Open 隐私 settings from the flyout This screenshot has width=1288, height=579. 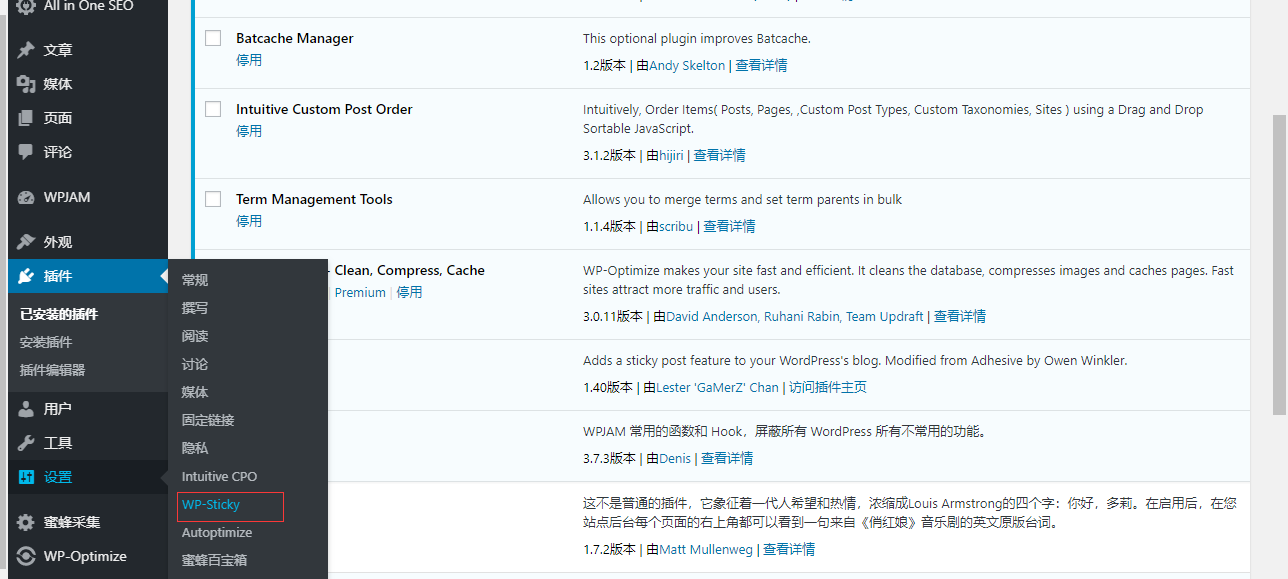click(195, 448)
